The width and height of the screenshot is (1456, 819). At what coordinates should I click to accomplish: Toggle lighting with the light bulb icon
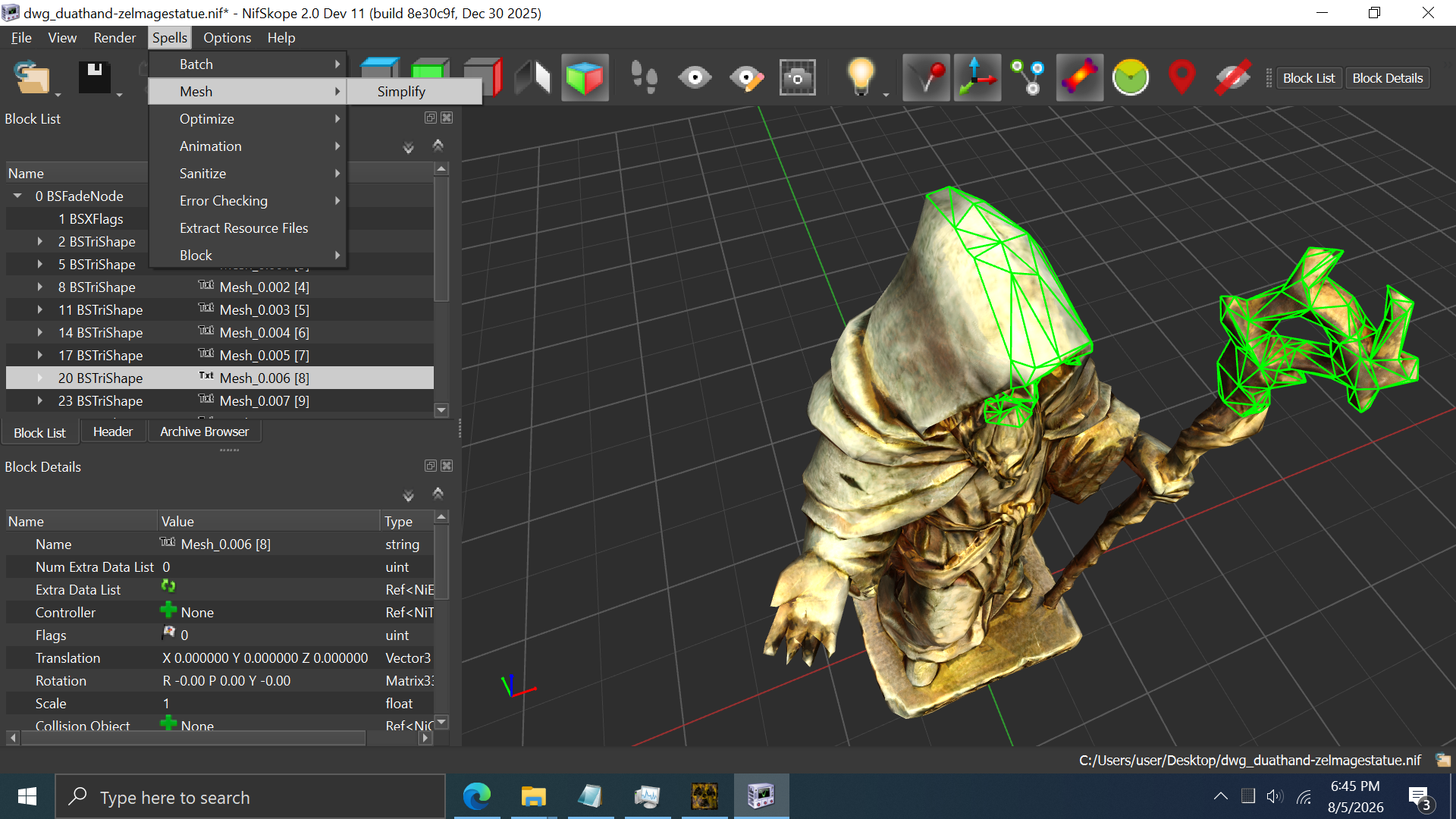coord(861,77)
